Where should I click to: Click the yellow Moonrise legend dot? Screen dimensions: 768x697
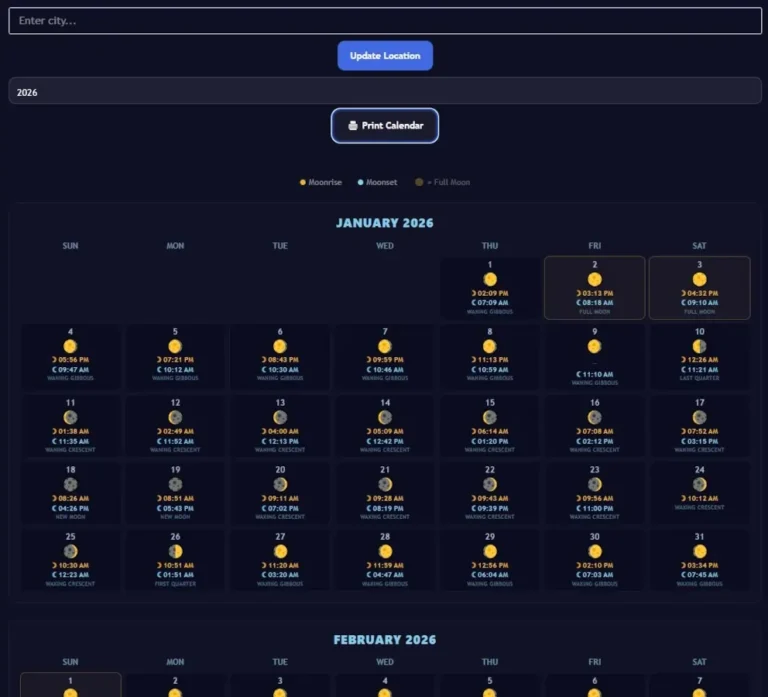[x=303, y=182]
